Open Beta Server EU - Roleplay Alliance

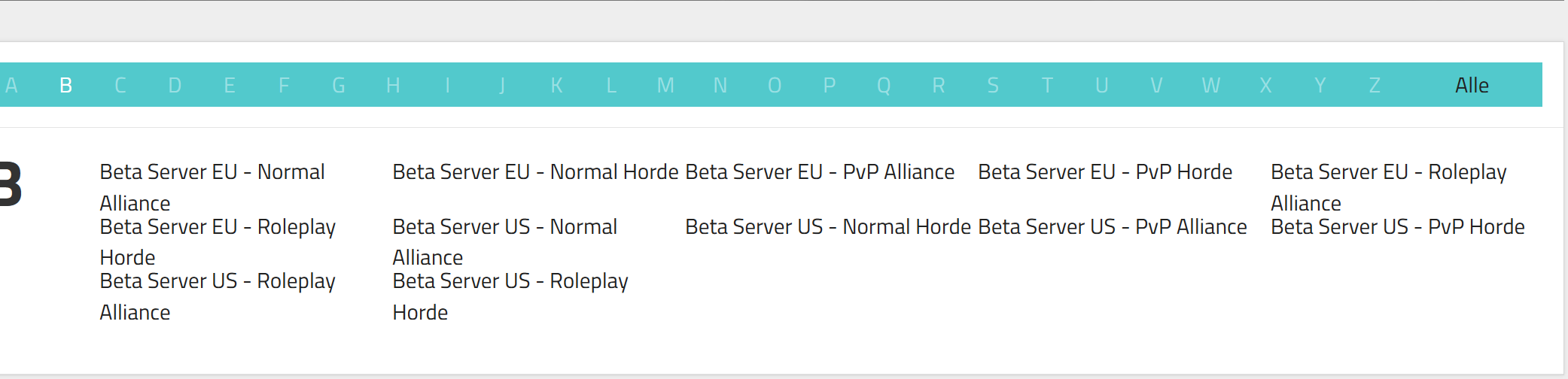(x=1389, y=187)
